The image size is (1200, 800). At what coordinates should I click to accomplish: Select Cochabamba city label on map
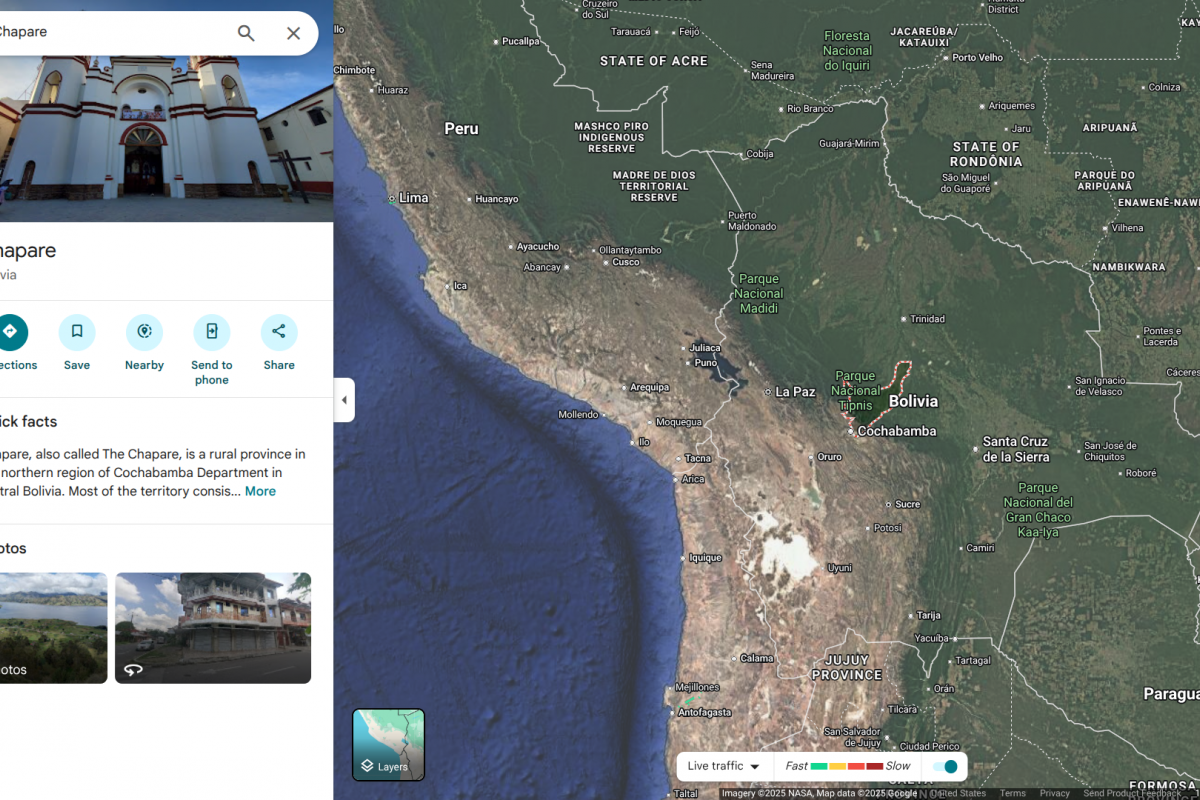[896, 431]
